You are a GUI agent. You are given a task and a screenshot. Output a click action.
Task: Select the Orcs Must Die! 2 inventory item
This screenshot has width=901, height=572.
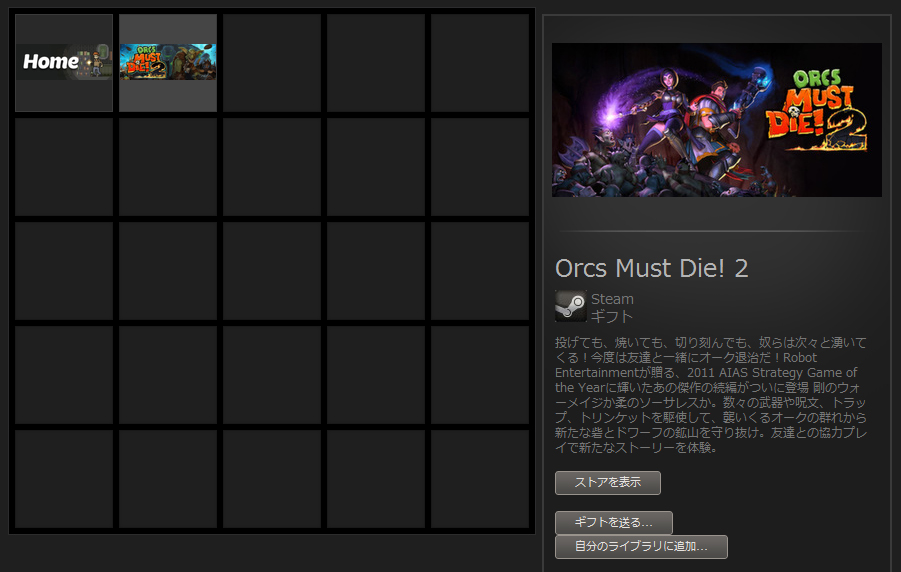[x=168, y=63]
